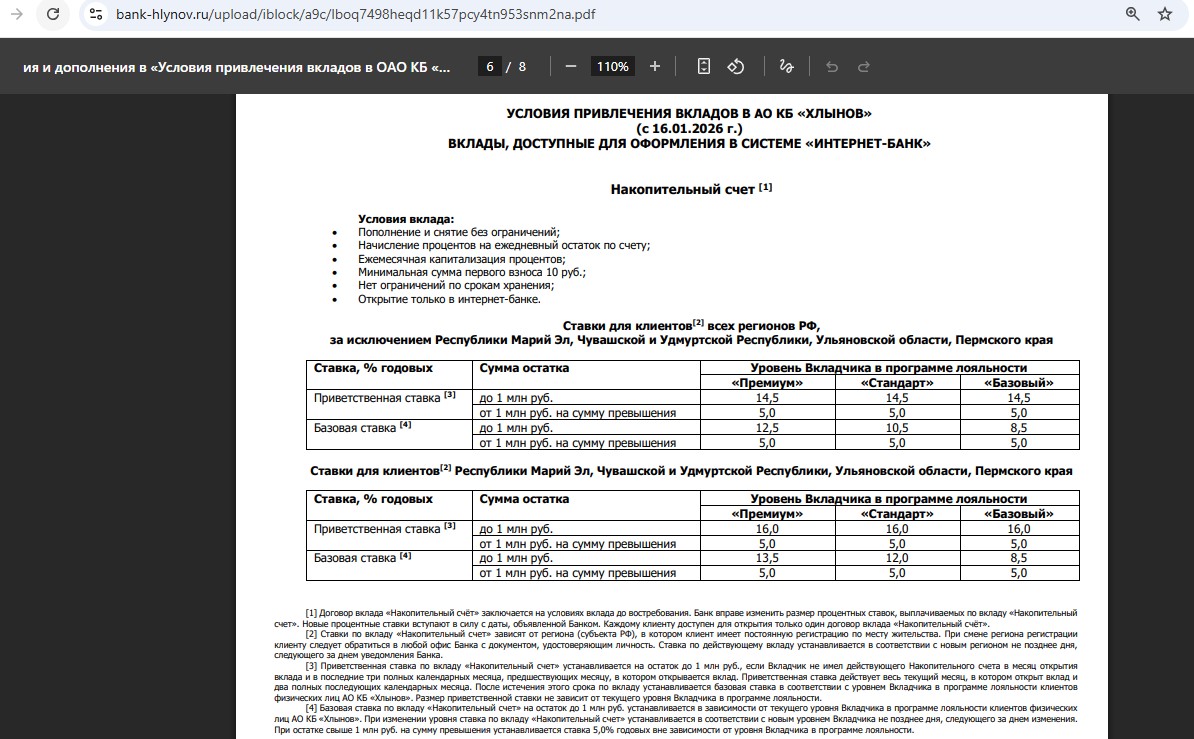
Task: Click the «Стандарт» column header in second table
Action: [897, 513]
